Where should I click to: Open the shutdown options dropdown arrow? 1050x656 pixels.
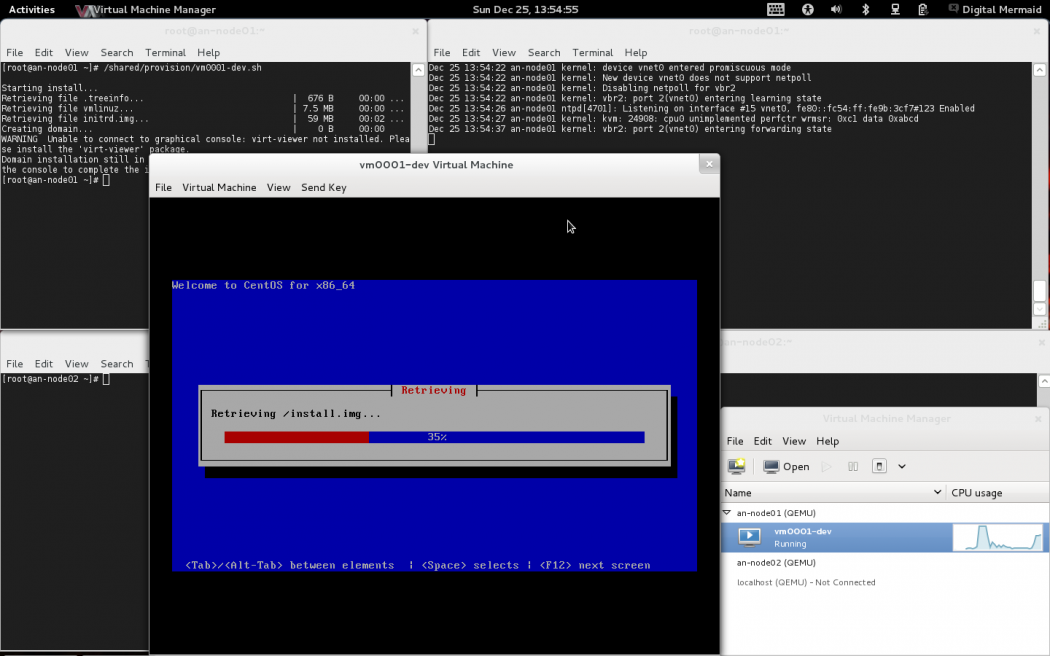[x=903, y=466]
